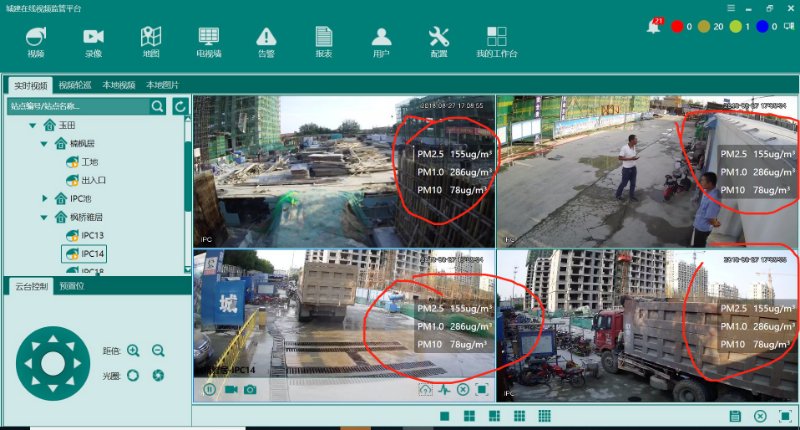Take a snapshot of the IPC14 video
Viewport: 800px width, 430px height.
coord(250,390)
